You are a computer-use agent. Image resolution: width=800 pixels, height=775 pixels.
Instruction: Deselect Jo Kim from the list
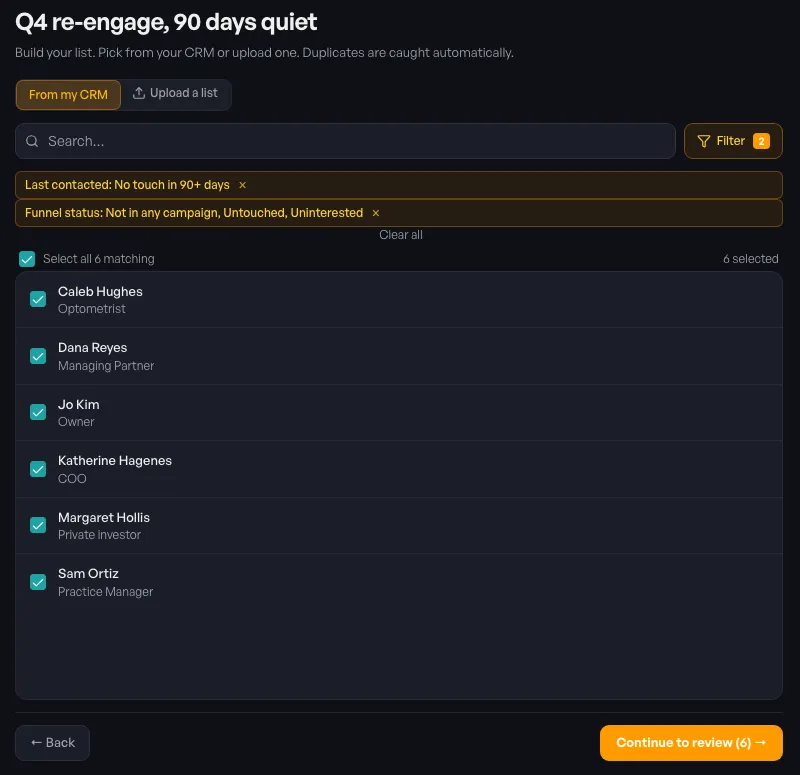pyautogui.click(x=38, y=412)
